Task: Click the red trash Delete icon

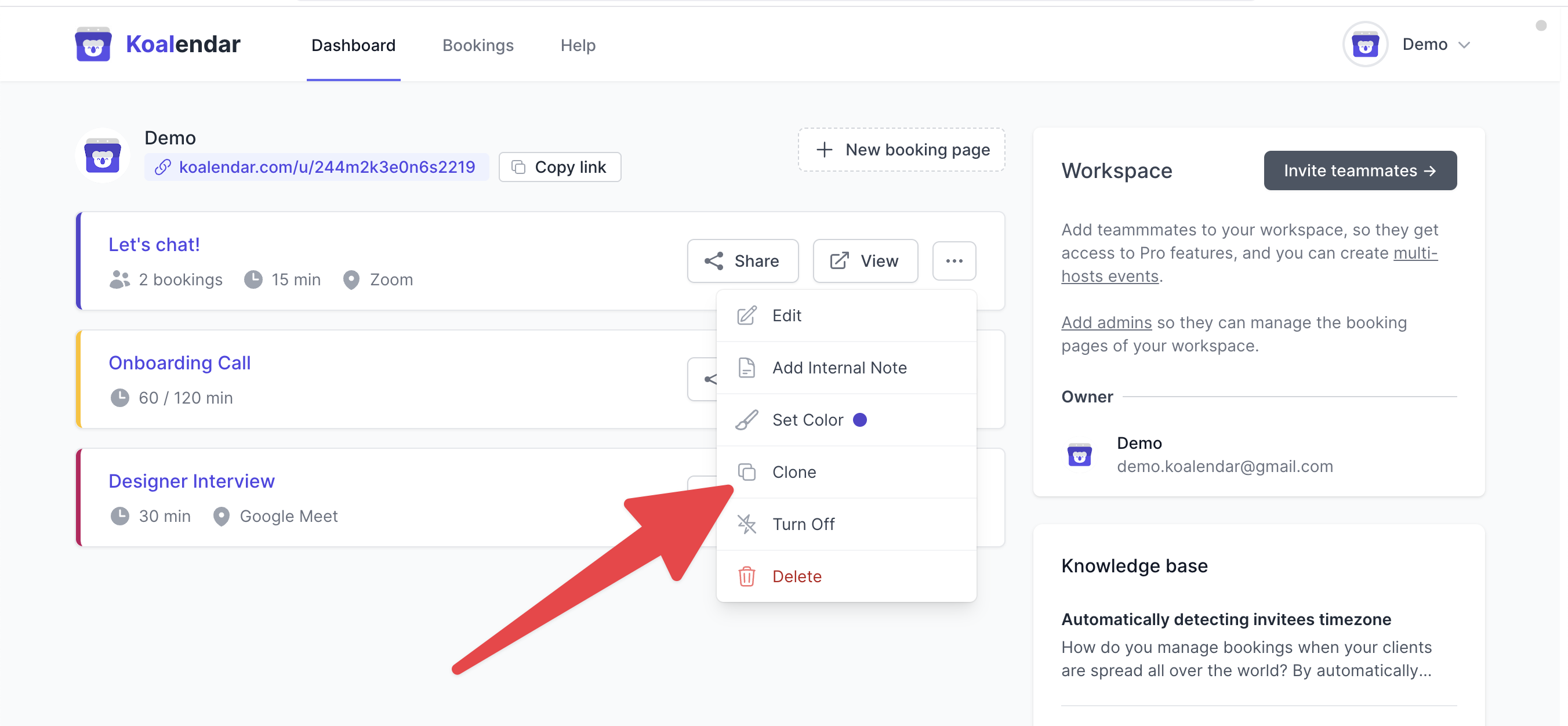Action: click(746, 576)
